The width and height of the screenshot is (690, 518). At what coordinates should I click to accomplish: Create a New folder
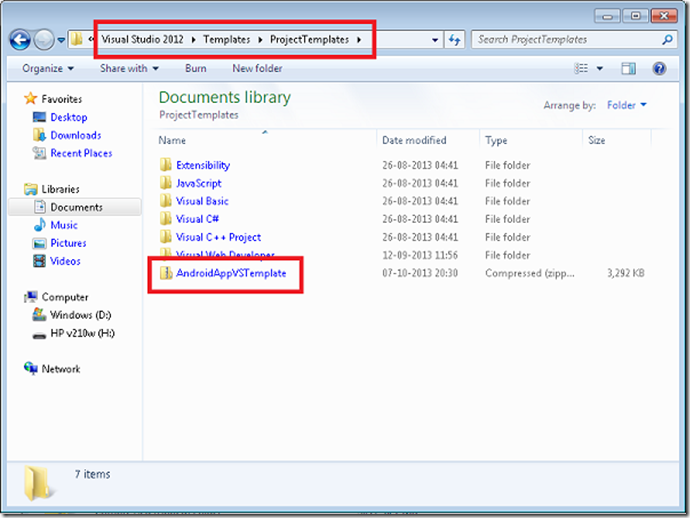257,69
